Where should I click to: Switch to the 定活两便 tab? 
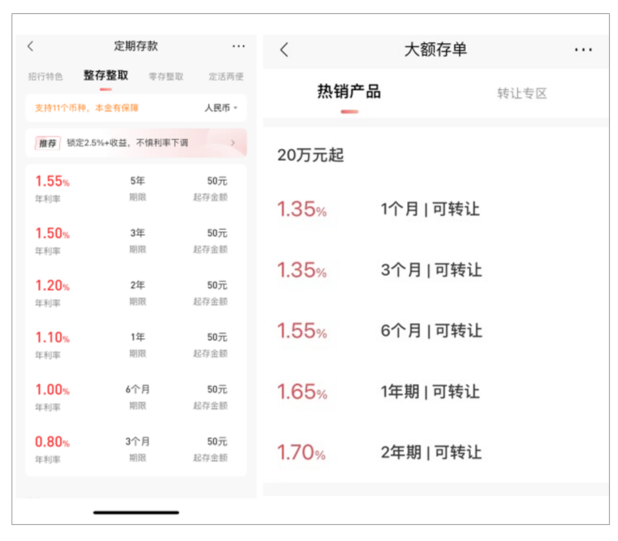point(225,76)
